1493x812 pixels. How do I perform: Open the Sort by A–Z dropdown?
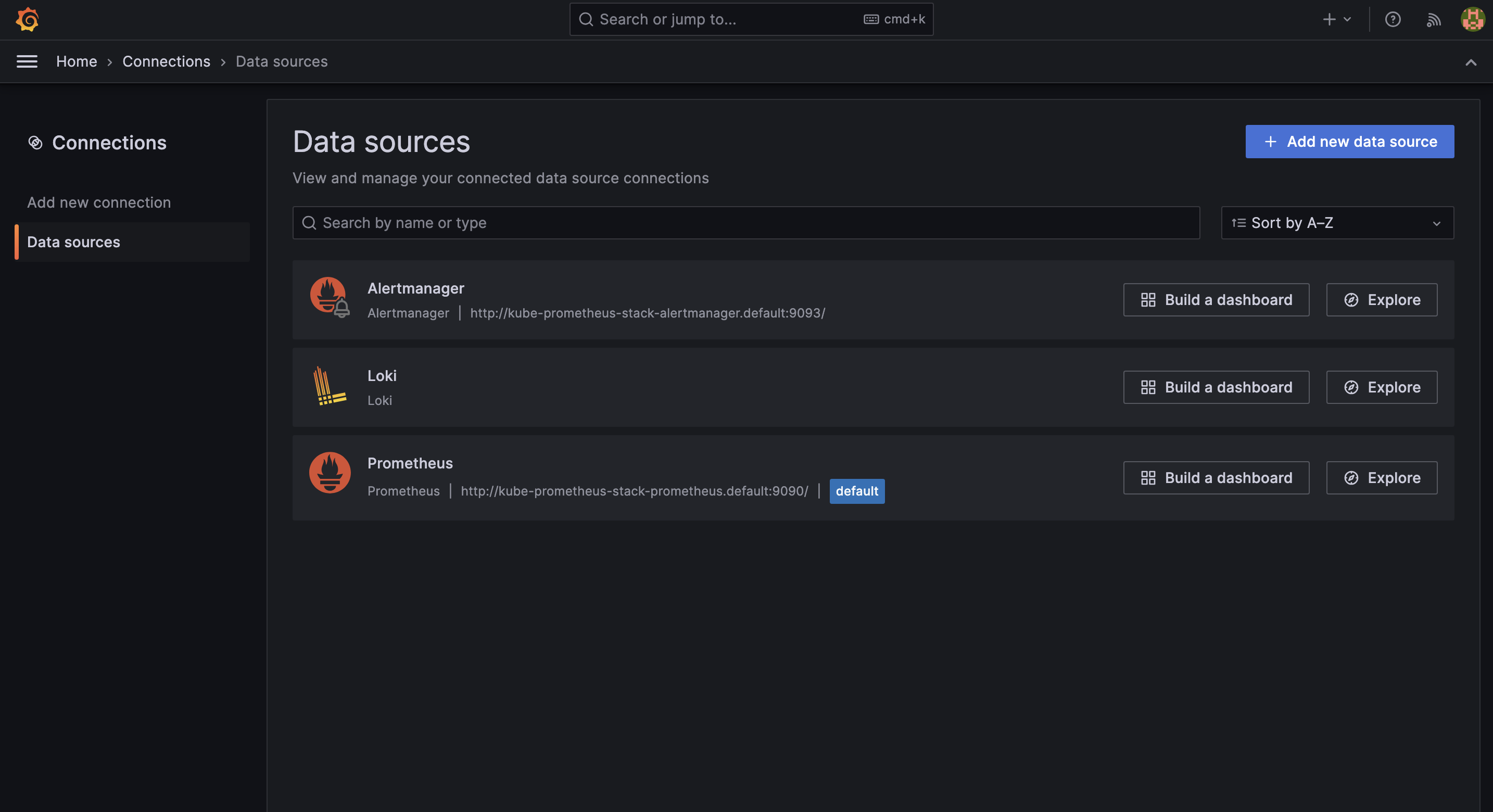1337,222
